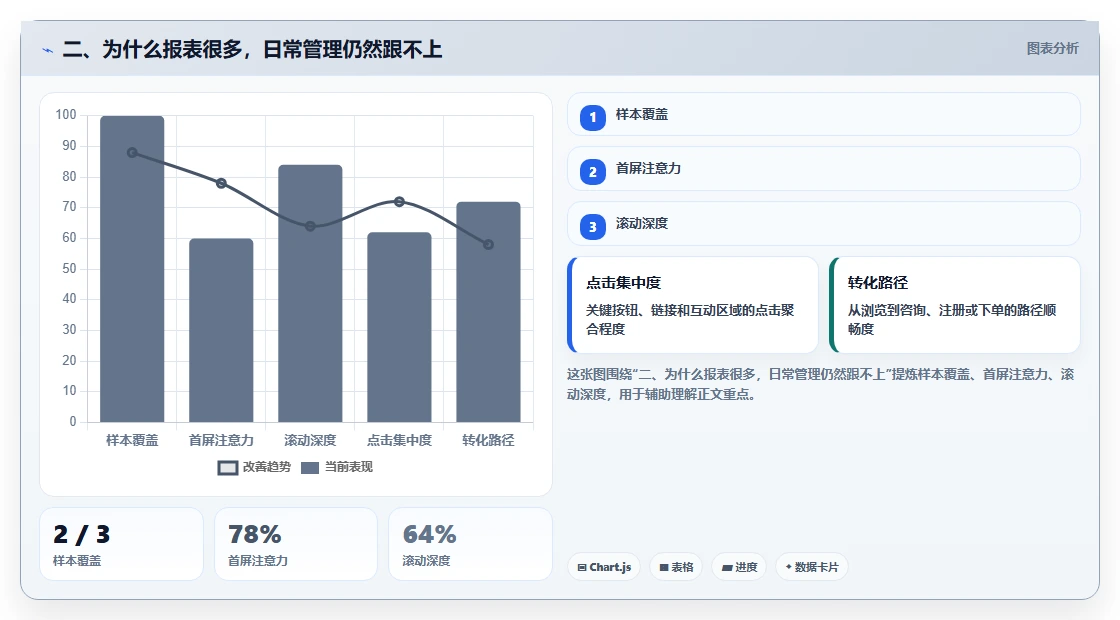Click the numbered badge 2 for 首屏注意力
Image resolution: width=1120 pixels, height=620 pixels.
pyautogui.click(x=592, y=171)
